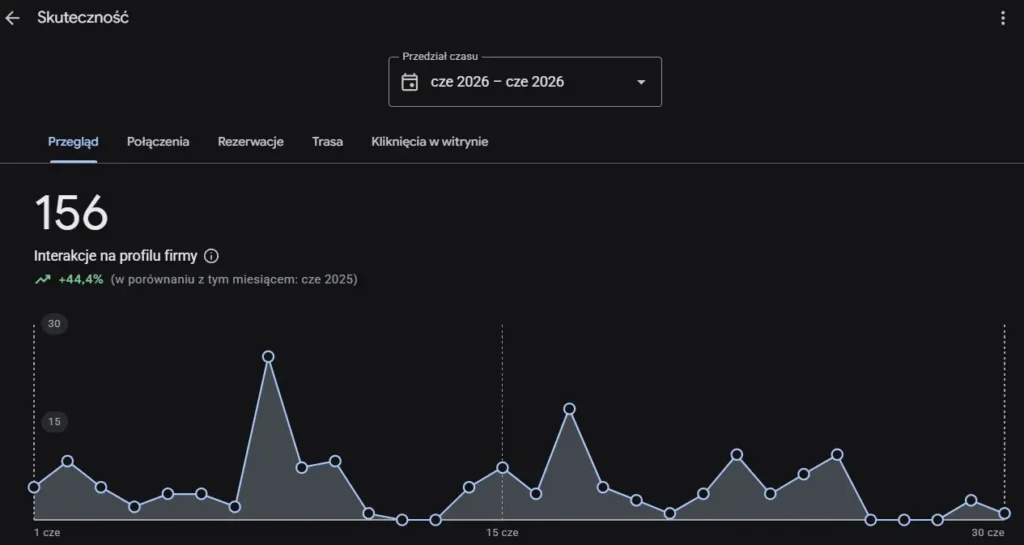The height and width of the screenshot is (545, 1024).
Task: Expand the Przedział czasu dropdown arrow
Action: (641, 82)
